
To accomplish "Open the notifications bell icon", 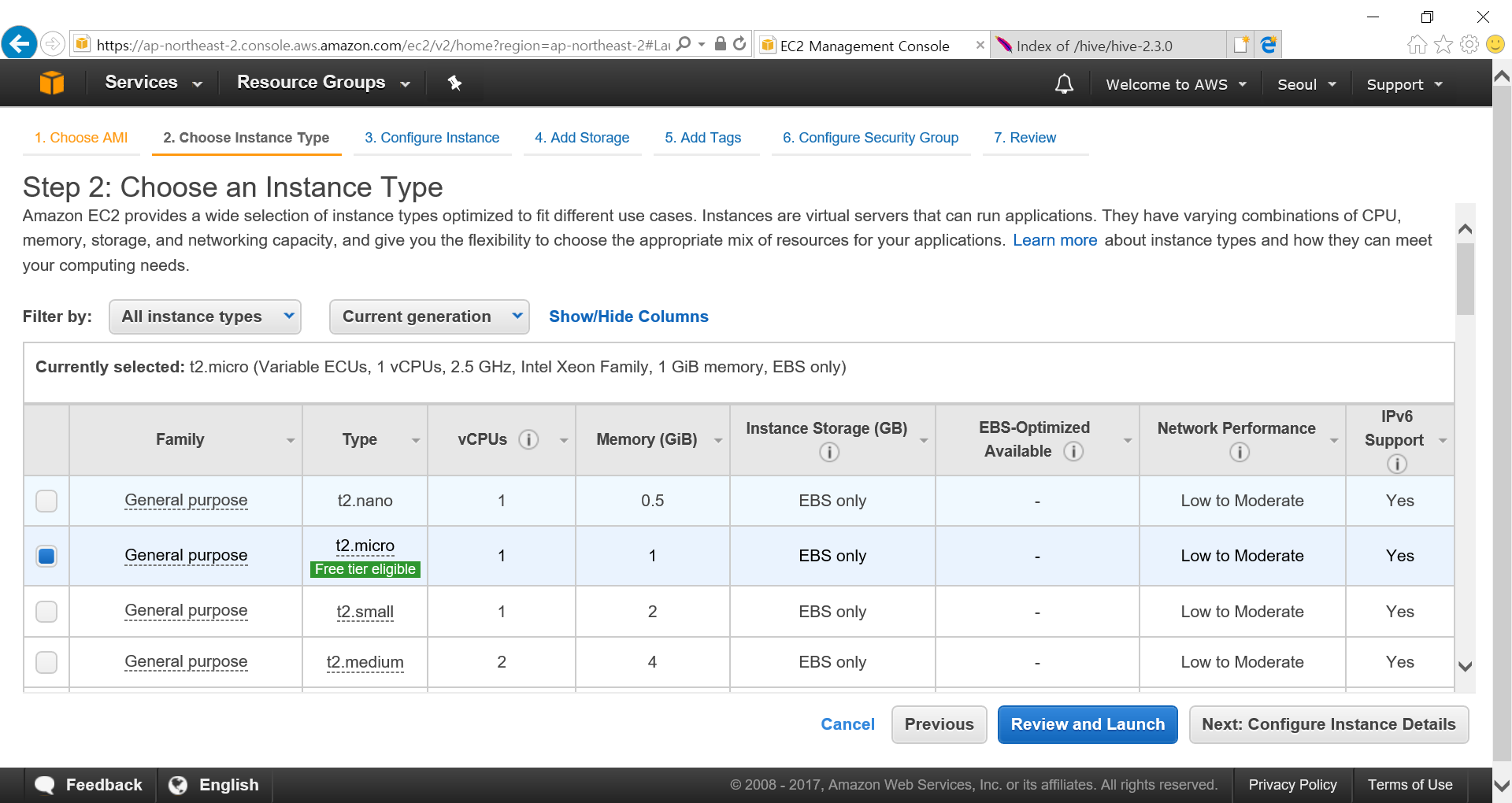I will point(1064,83).
